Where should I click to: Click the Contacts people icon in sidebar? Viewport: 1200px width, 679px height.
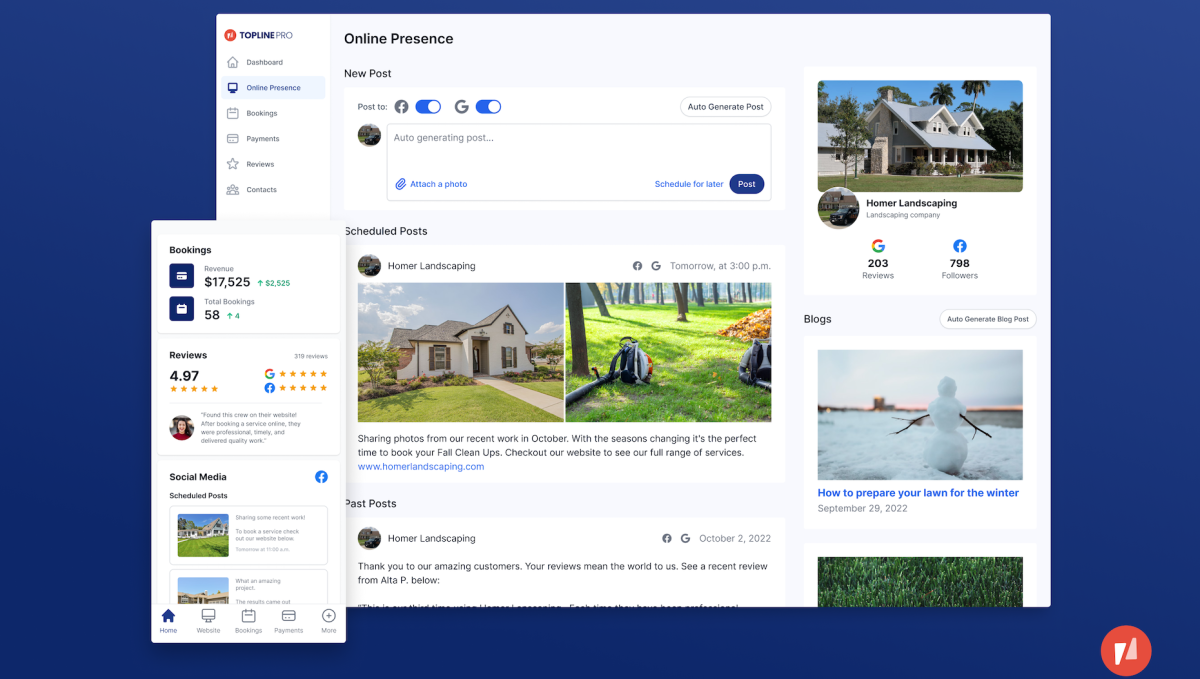233,190
